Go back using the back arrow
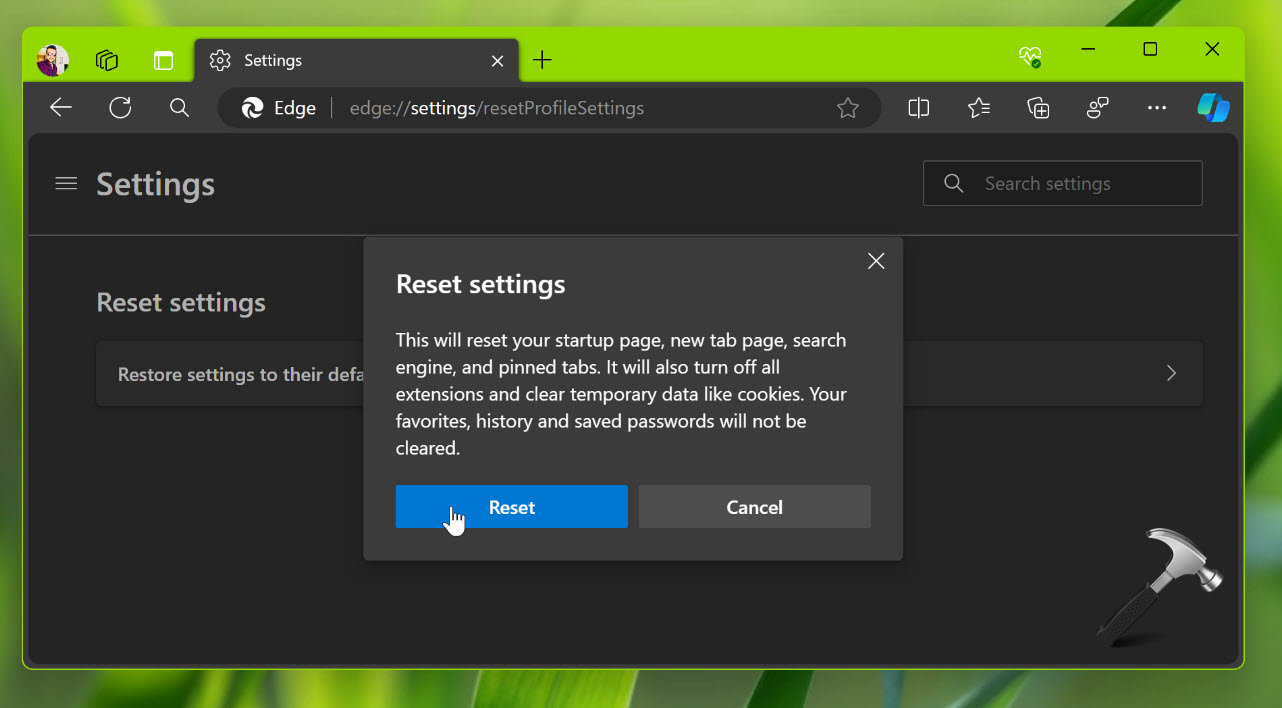This screenshot has height=708, width=1282. [61, 108]
